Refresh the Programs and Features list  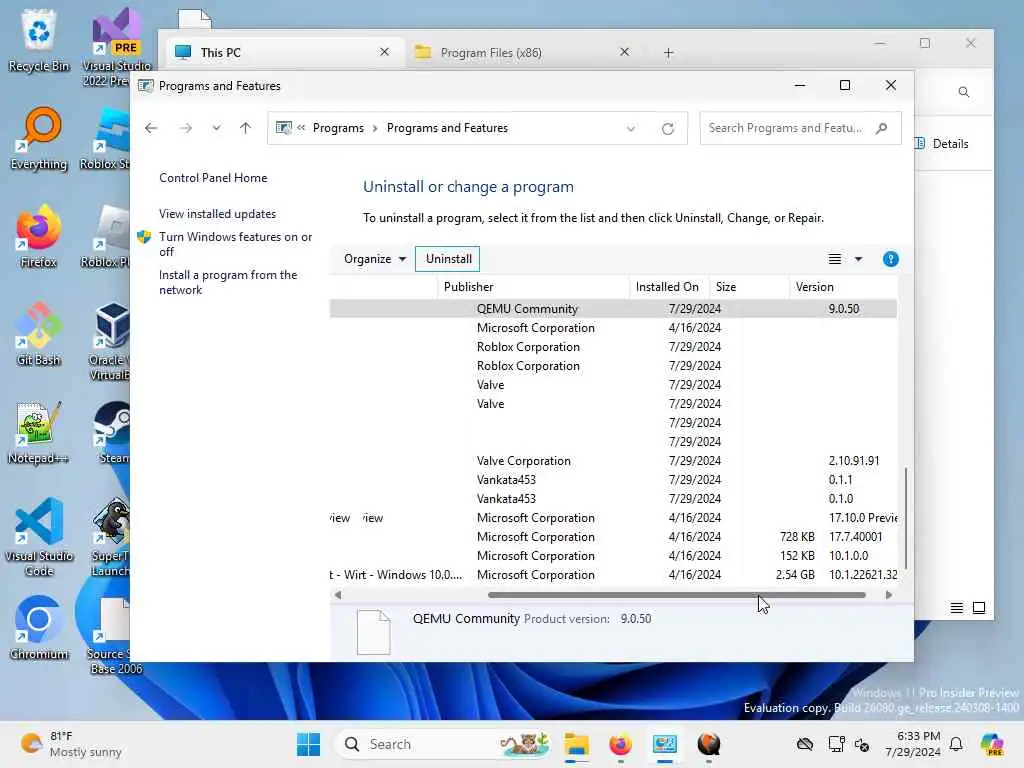coord(667,129)
